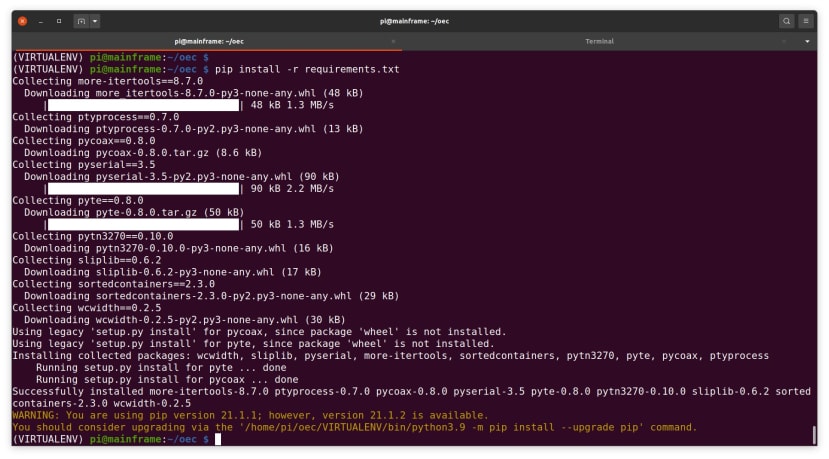Click the terminal scrollbar handle
Screen dimensions: 829x459
pos(814,435)
